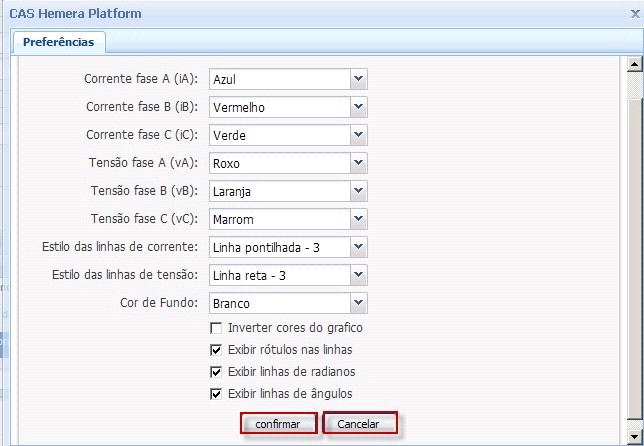The height and width of the screenshot is (446, 644).
Task: Enable Inverter cores do grafico checkbox
Action: (216, 328)
